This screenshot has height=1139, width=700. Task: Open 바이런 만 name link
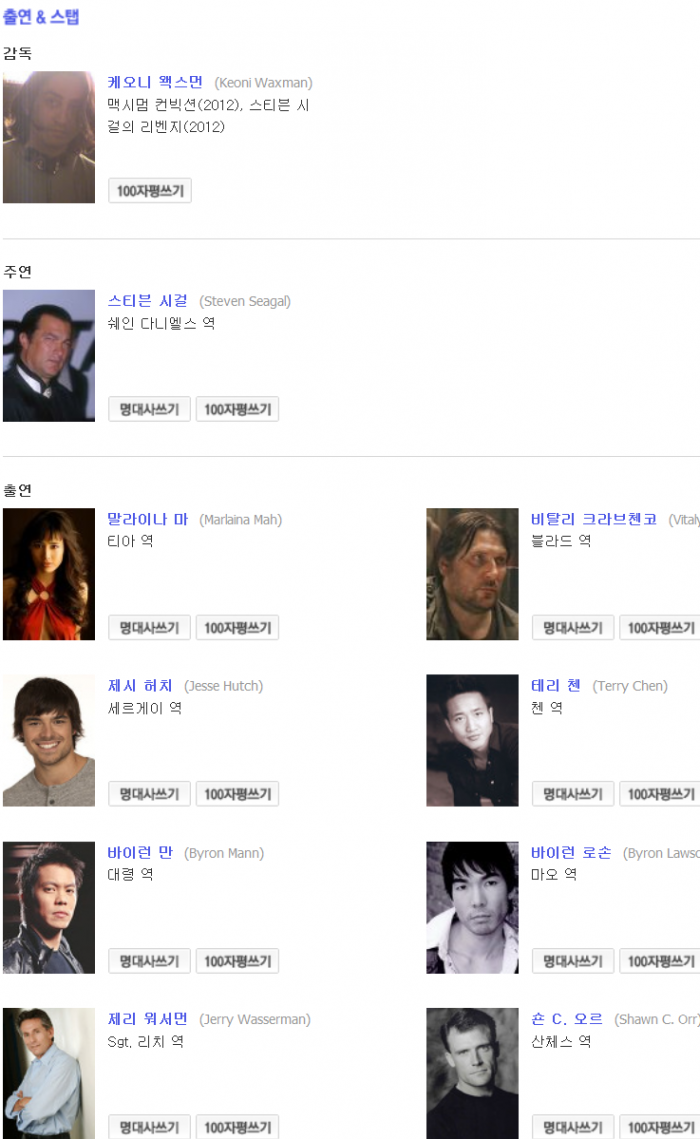[x=140, y=852]
